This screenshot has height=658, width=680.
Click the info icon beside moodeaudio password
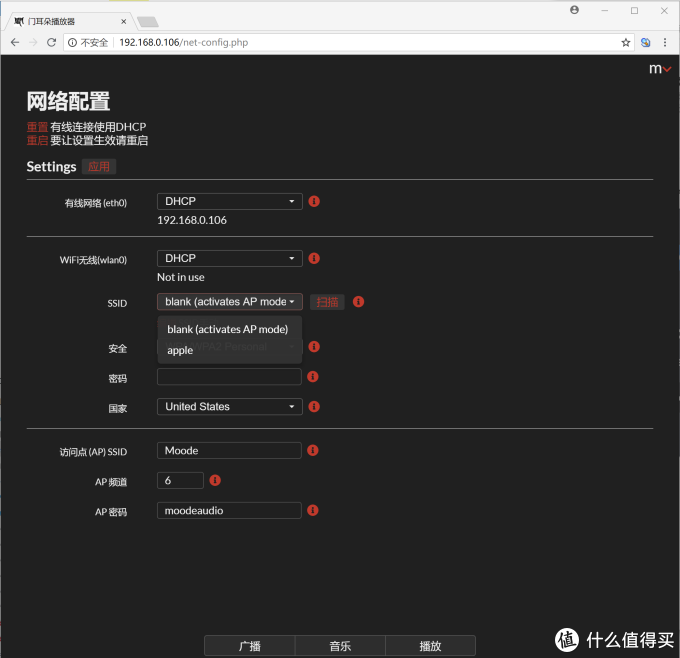tap(313, 510)
